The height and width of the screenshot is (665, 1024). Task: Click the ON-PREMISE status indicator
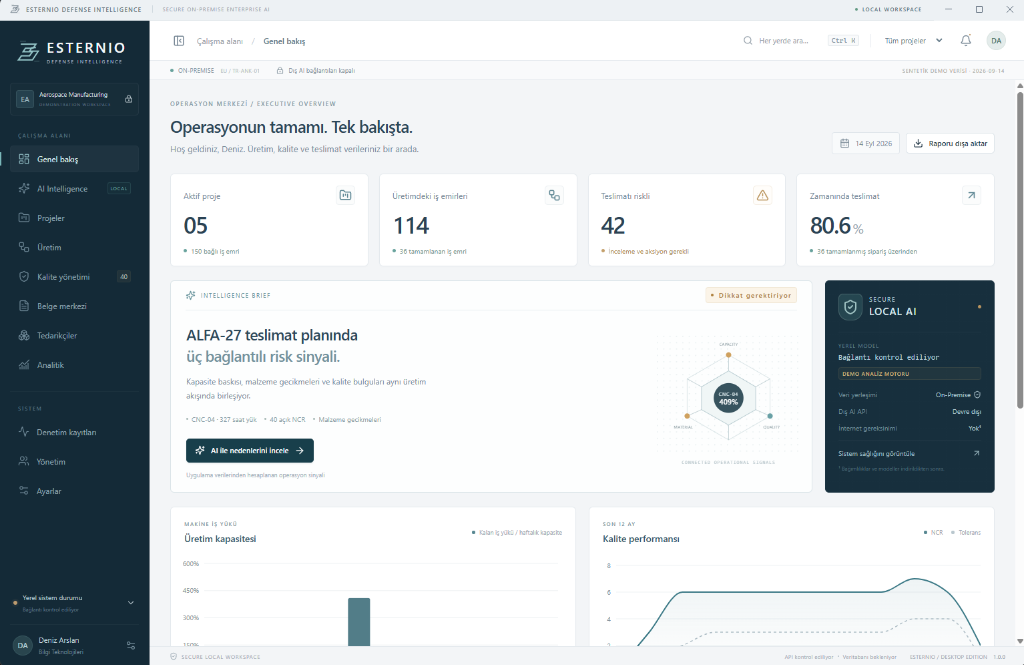pyautogui.click(x=192, y=71)
